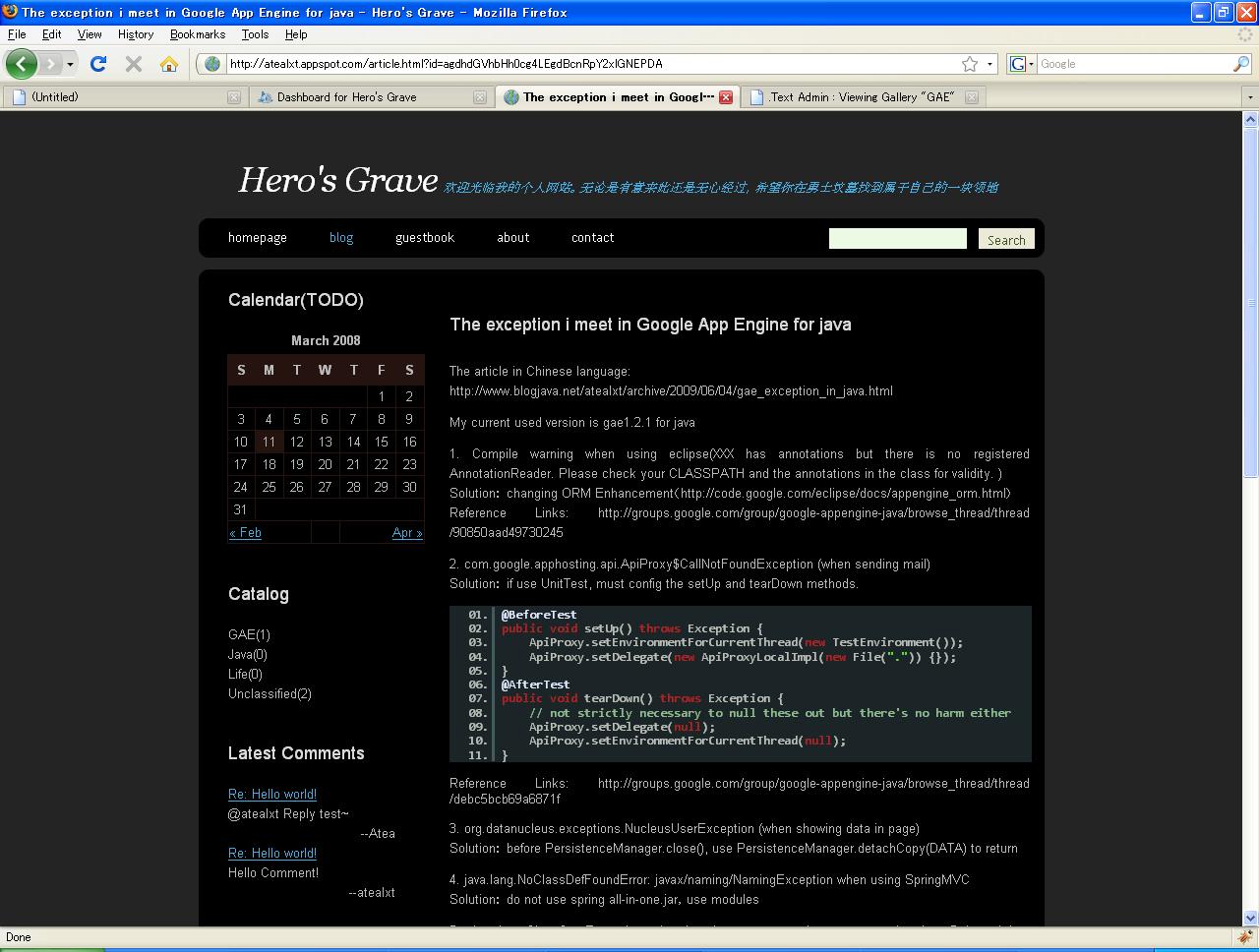Viewport: 1259px width, 952px height.
Task: Close the active exception article tab
Action: (x=726, y=97)
